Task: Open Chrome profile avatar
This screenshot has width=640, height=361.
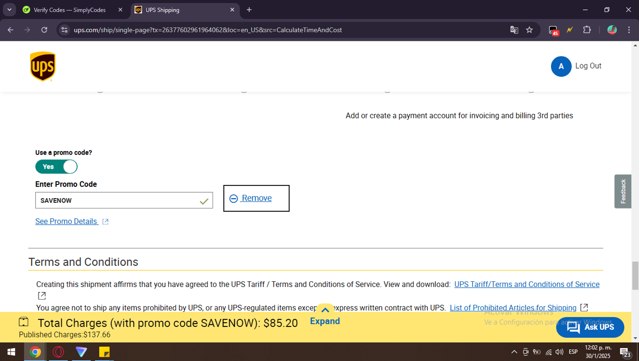Action: 612,30
